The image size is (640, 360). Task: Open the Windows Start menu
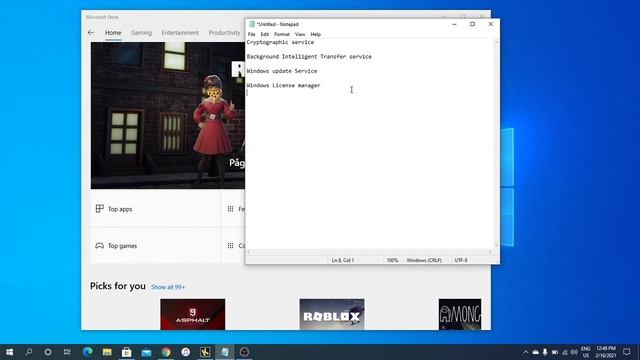click(x=9, y=352)
